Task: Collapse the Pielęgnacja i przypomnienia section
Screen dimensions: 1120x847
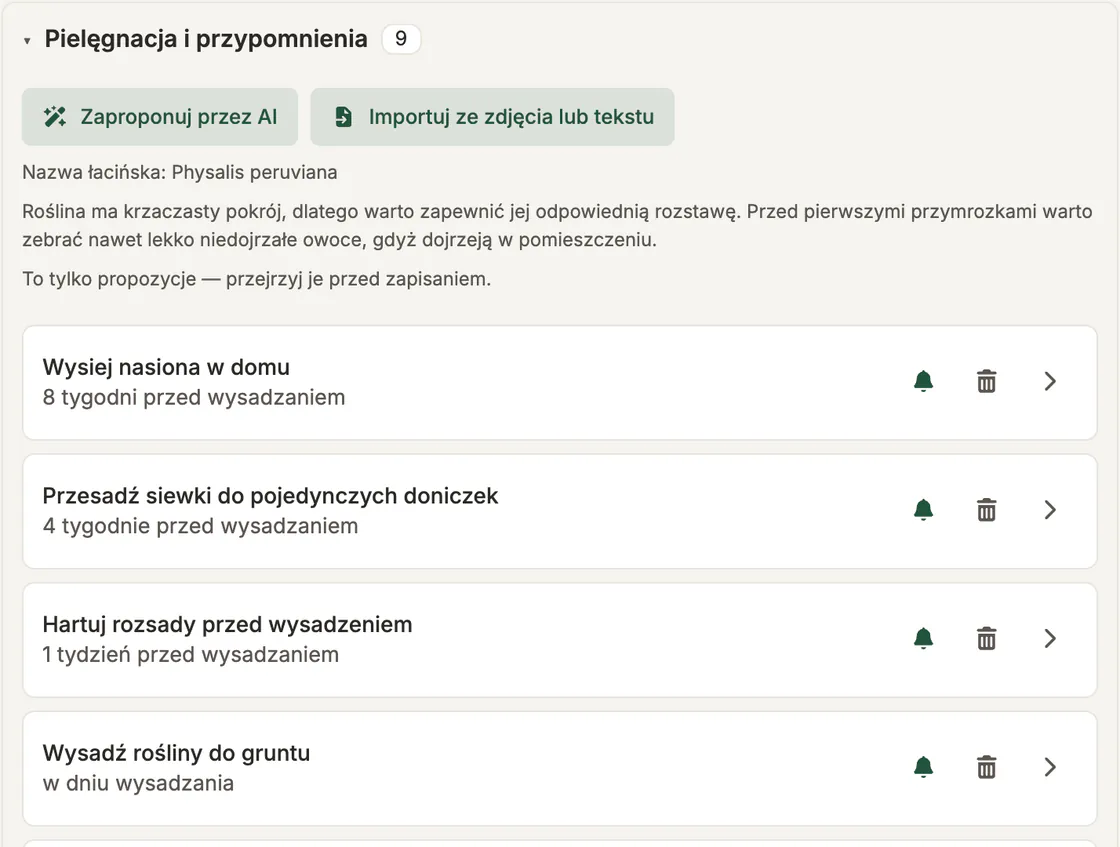Action: tap(27, 41)
